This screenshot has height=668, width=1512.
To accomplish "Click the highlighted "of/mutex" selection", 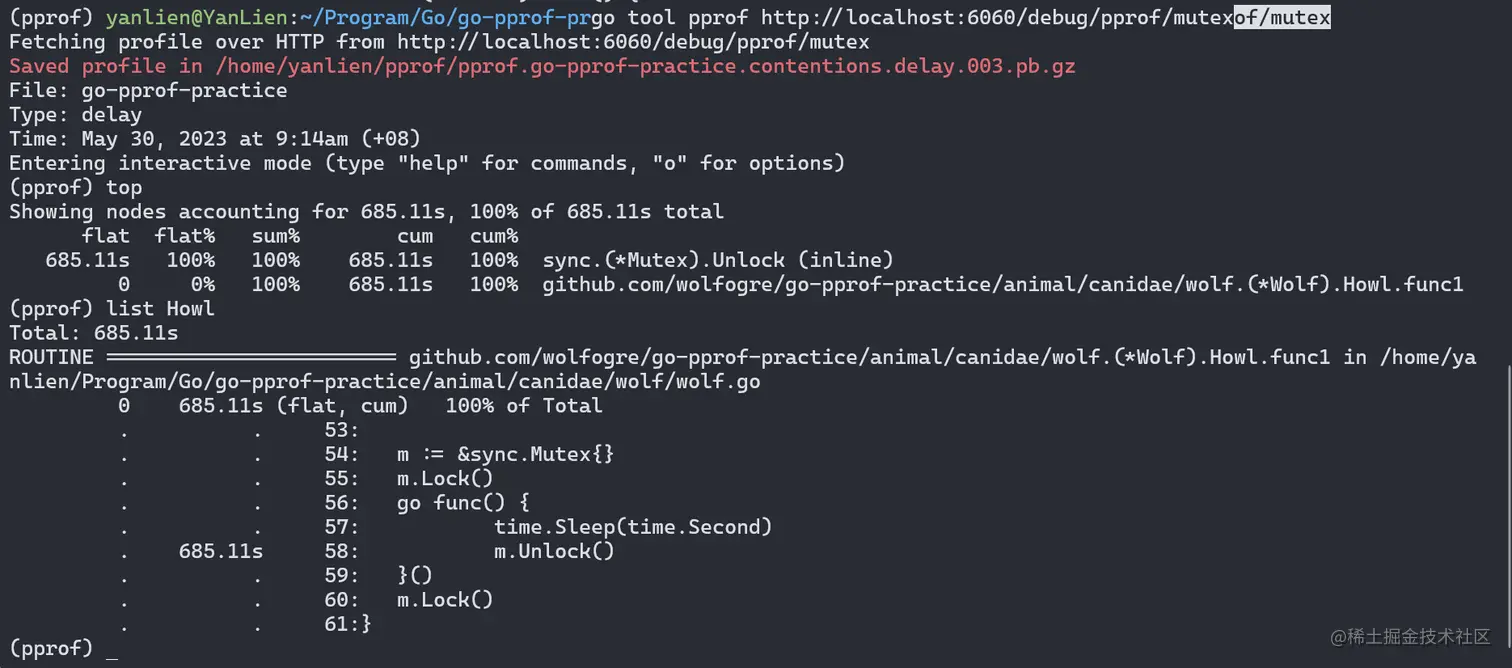I will click(1282, 18).
